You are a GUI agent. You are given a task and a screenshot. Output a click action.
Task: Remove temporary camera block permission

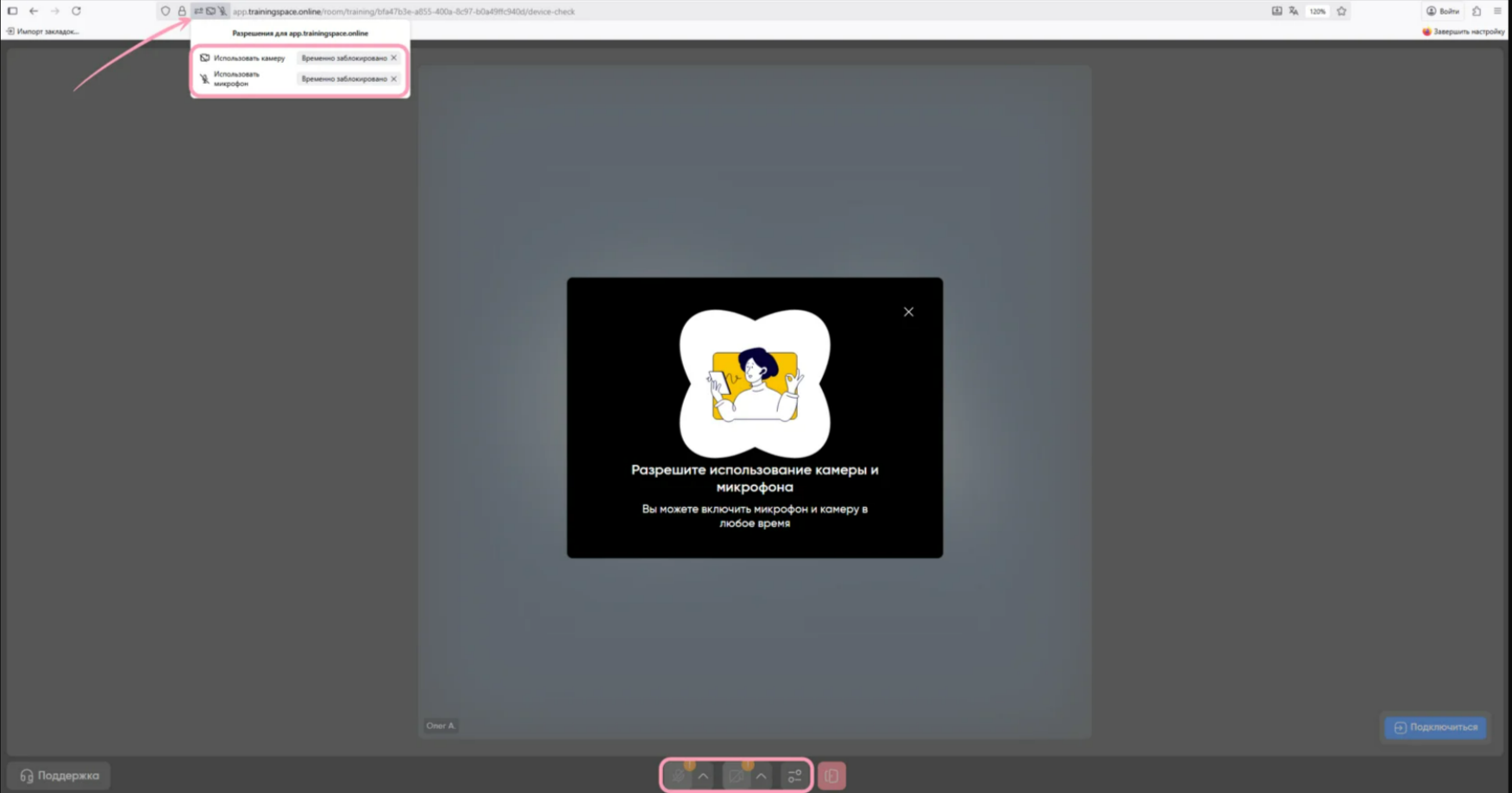coord(394,58)
